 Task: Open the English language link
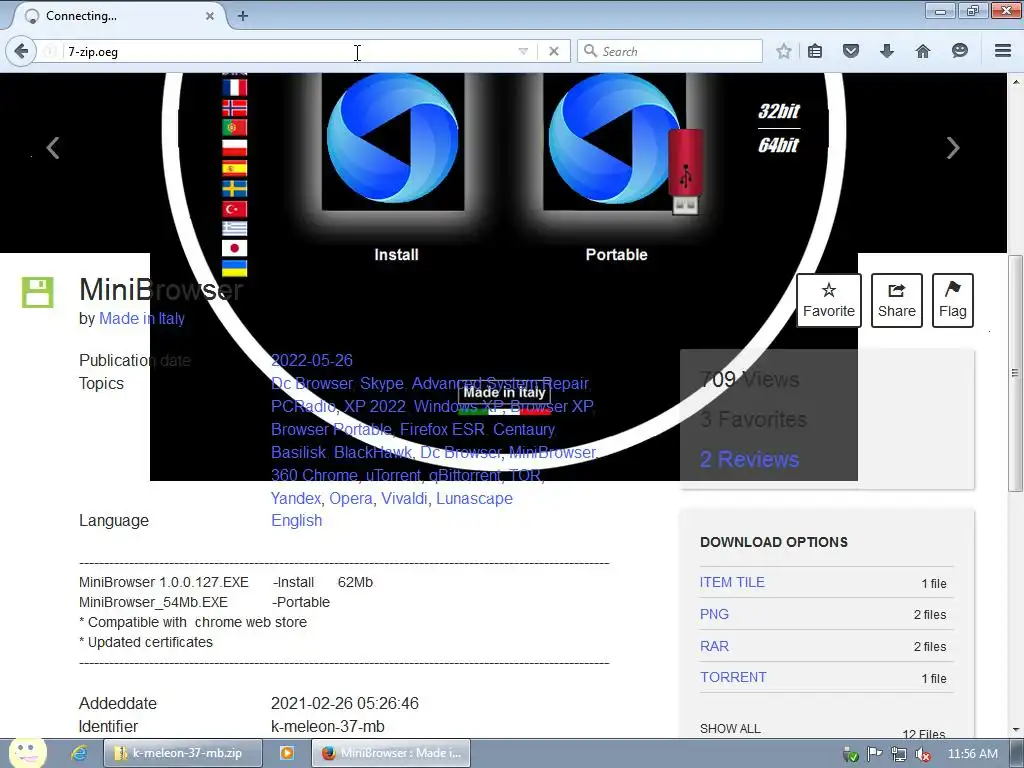click(x=296, y=520)
